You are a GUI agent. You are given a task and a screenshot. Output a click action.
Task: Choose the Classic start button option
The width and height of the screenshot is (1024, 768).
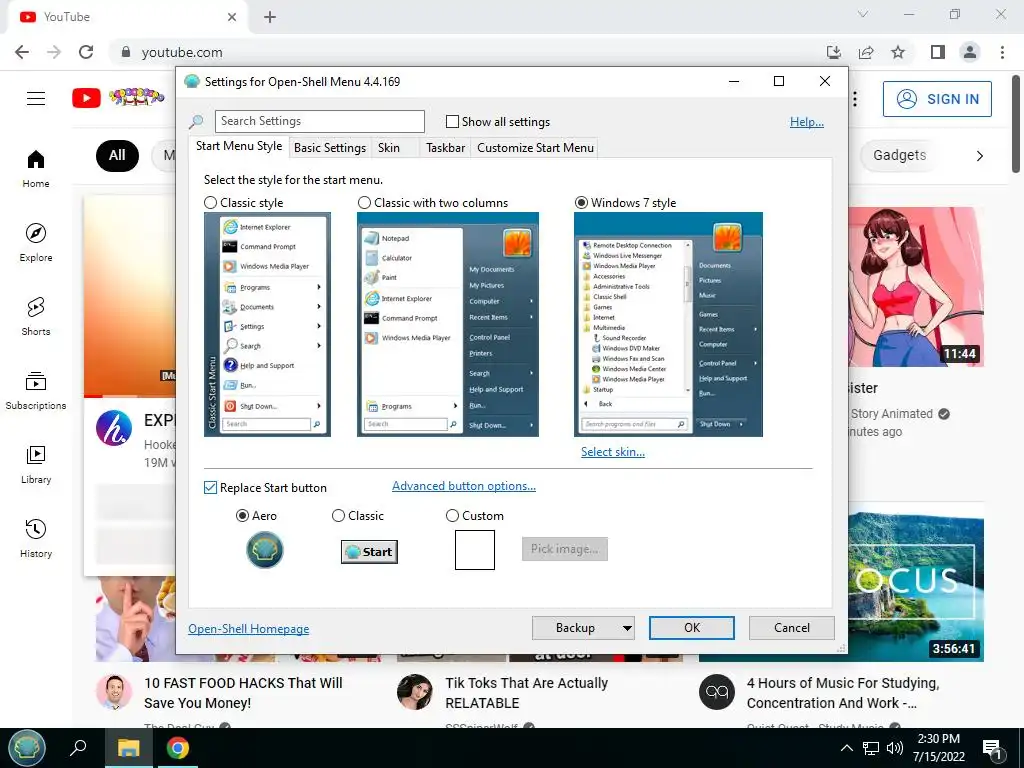338,515
